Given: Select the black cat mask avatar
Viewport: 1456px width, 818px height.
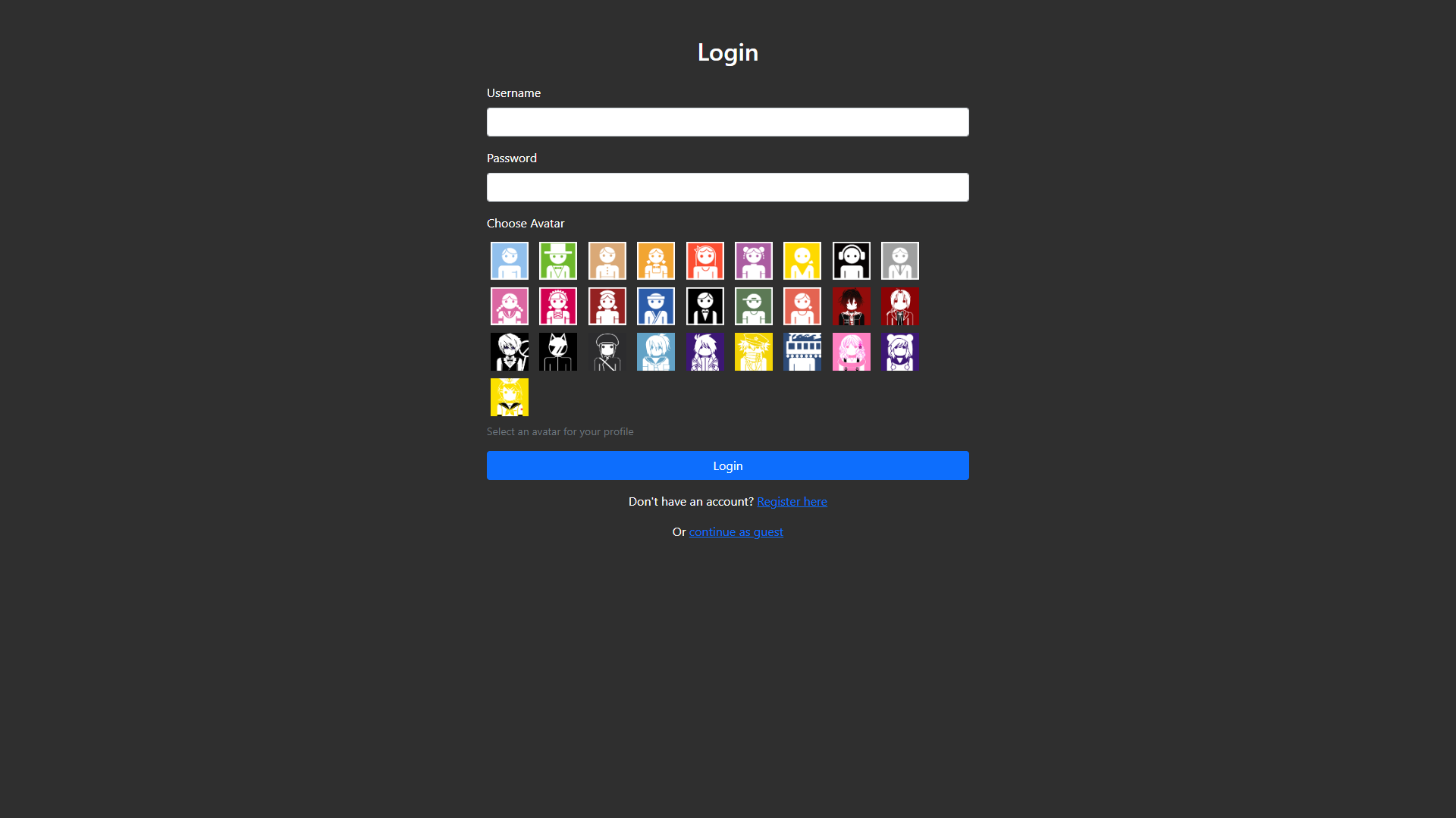Looking at the screenshot, I should [x=558, y=352].
